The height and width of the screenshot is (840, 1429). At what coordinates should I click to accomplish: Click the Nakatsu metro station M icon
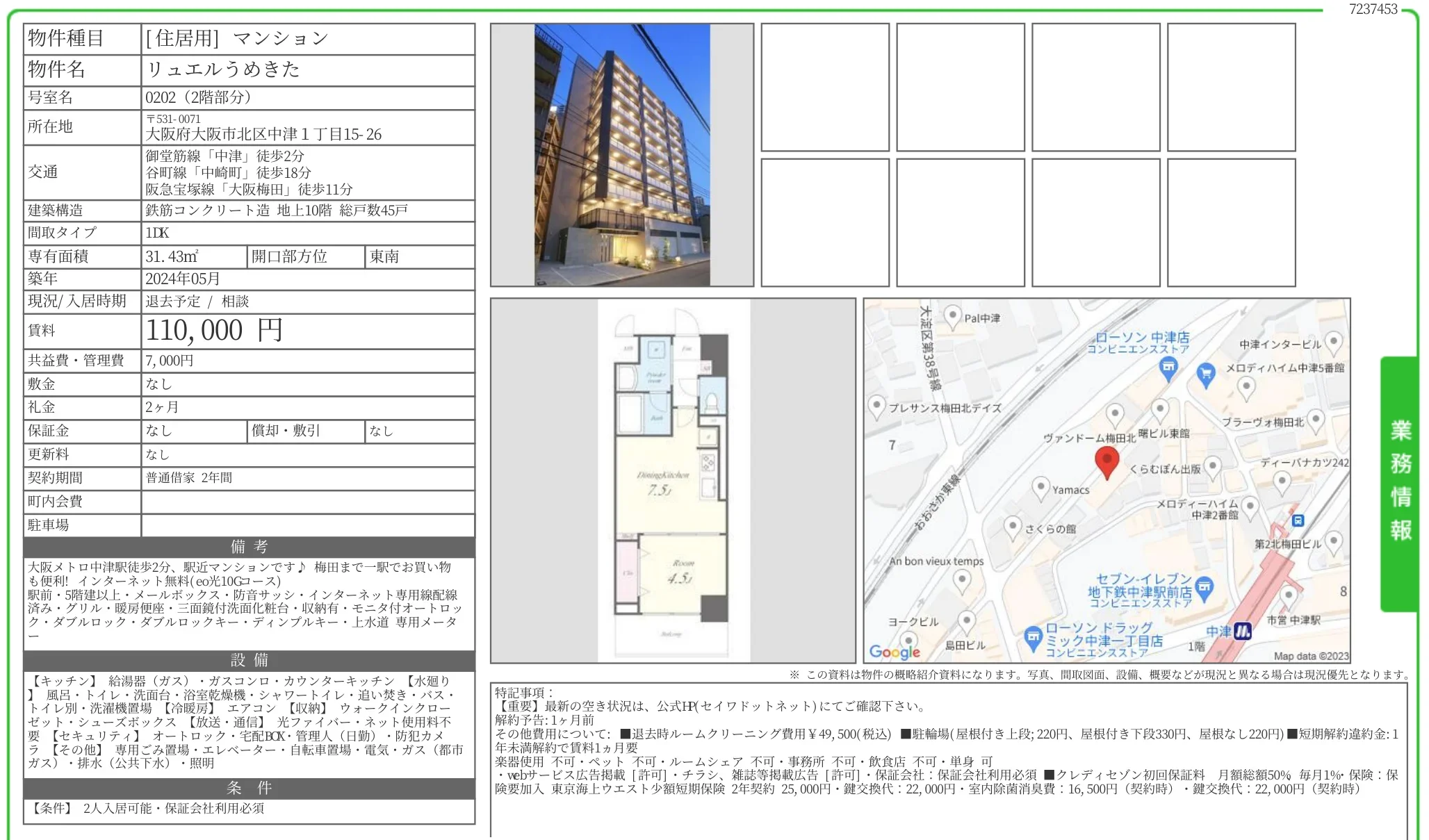point(1243,631)
